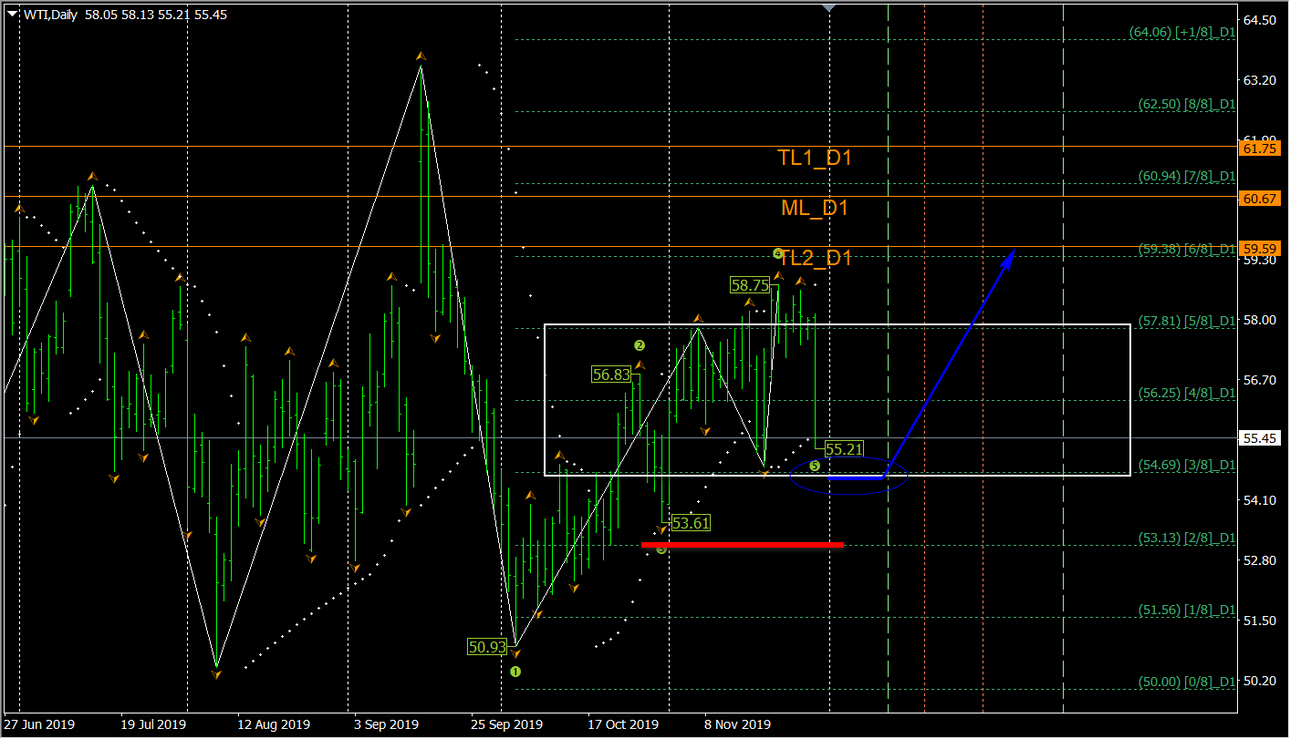Select the (50.00) [0/8]_D1 level label
This screenshot has width=1290, height=739.
[x=1188, y=682]
